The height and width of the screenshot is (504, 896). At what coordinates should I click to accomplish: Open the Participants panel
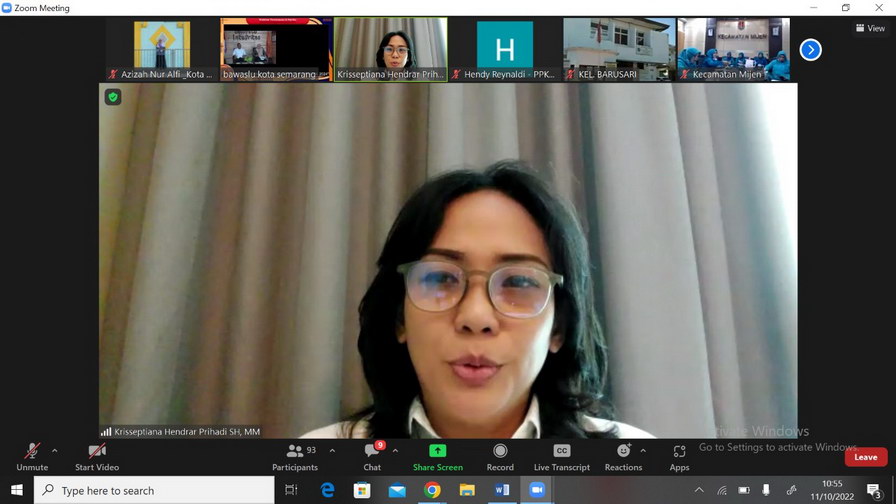pyautogui.click(x=295, y=457)
